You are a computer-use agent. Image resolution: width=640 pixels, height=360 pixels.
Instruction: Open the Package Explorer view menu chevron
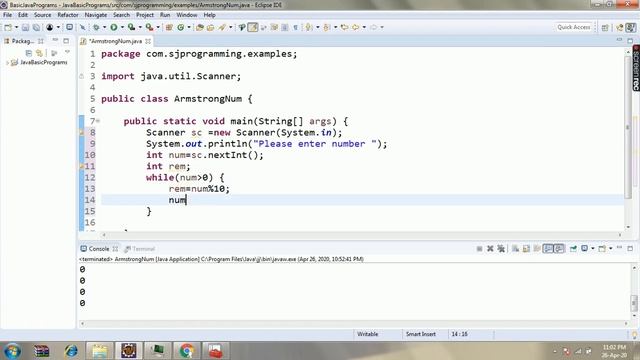[67, 52]
